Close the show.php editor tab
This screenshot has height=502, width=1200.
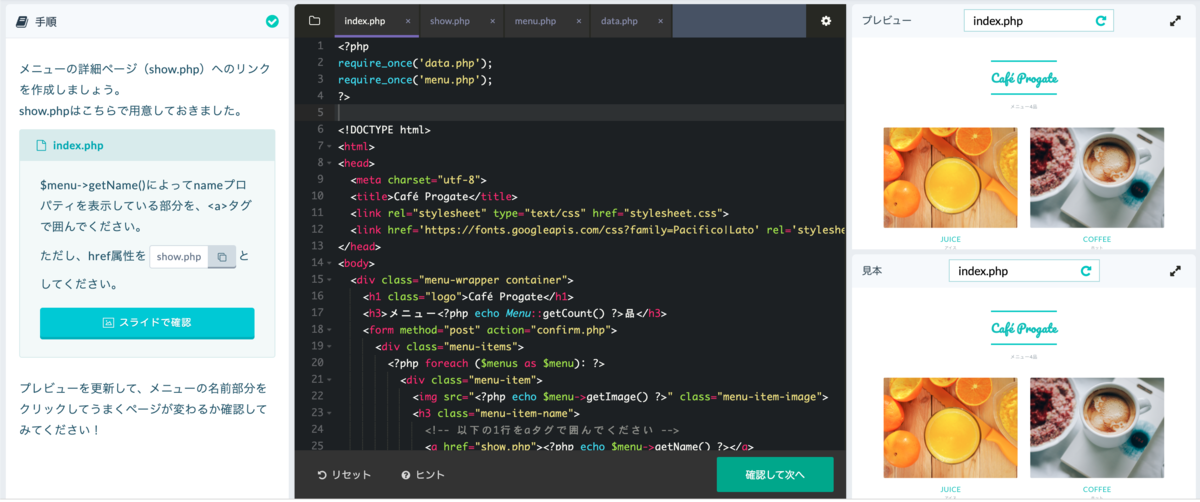click(x=493, y=21)
